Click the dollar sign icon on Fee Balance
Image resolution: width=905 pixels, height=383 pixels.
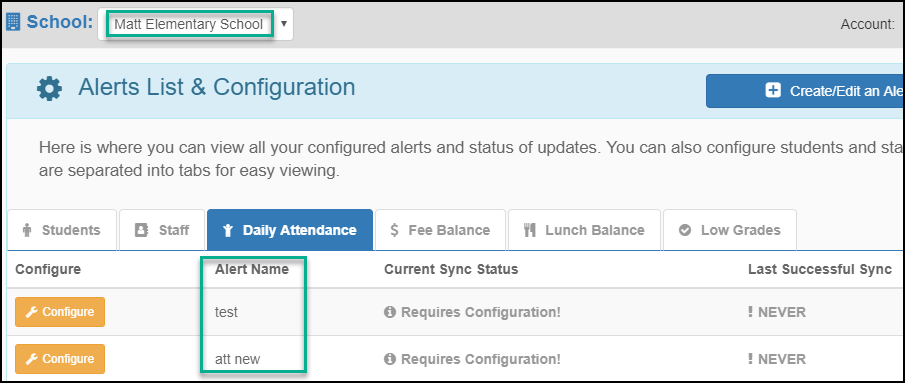pos(395,230)
